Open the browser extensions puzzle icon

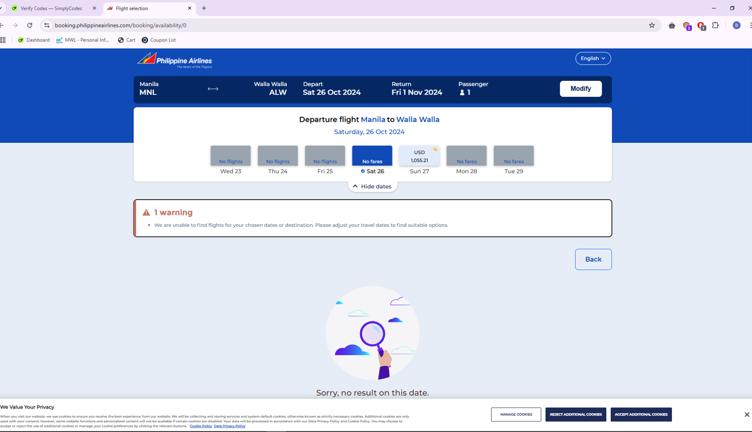coord(716,25)
